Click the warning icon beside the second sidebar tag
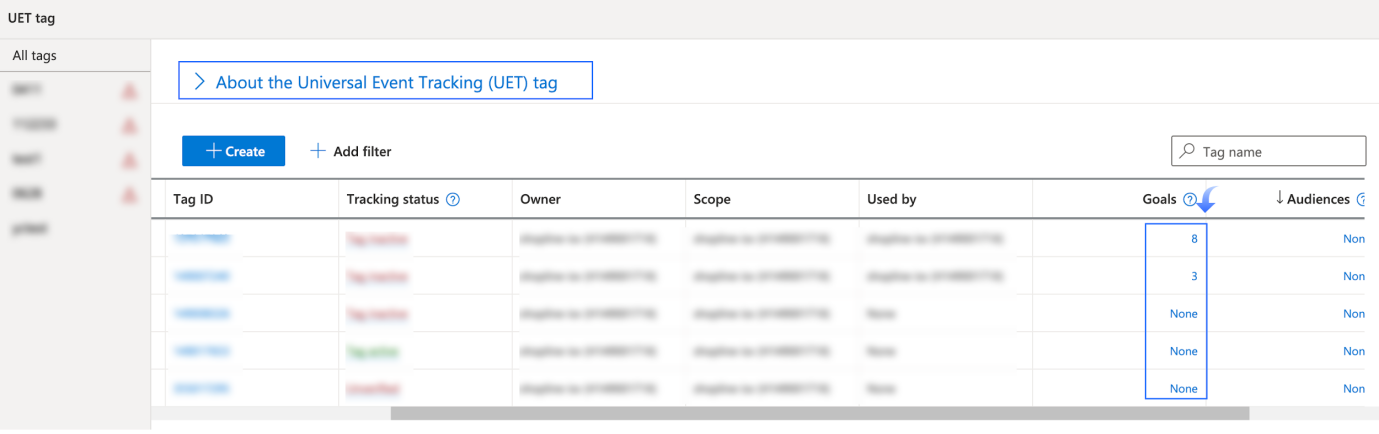1379x434 pixels. point(128,126)
